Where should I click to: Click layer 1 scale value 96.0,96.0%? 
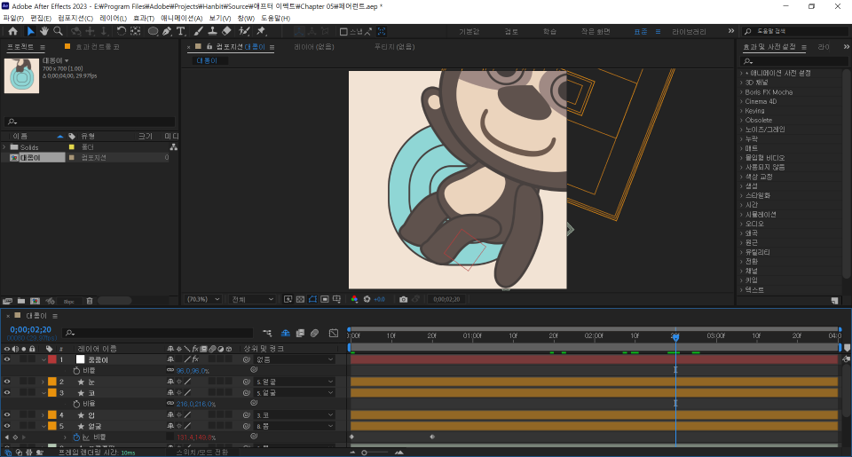192,371
